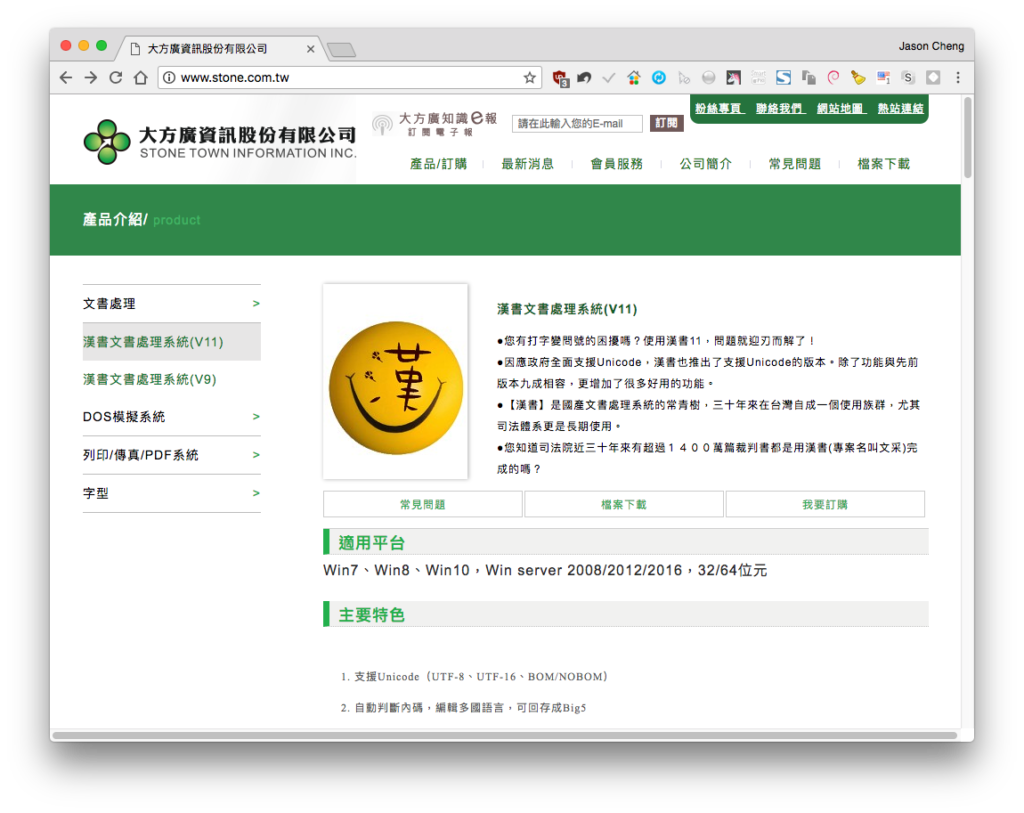Screen dimensions: 1024x813
Task: Open the 產品/訂購 navigation menu
Action: click(438, 164)
